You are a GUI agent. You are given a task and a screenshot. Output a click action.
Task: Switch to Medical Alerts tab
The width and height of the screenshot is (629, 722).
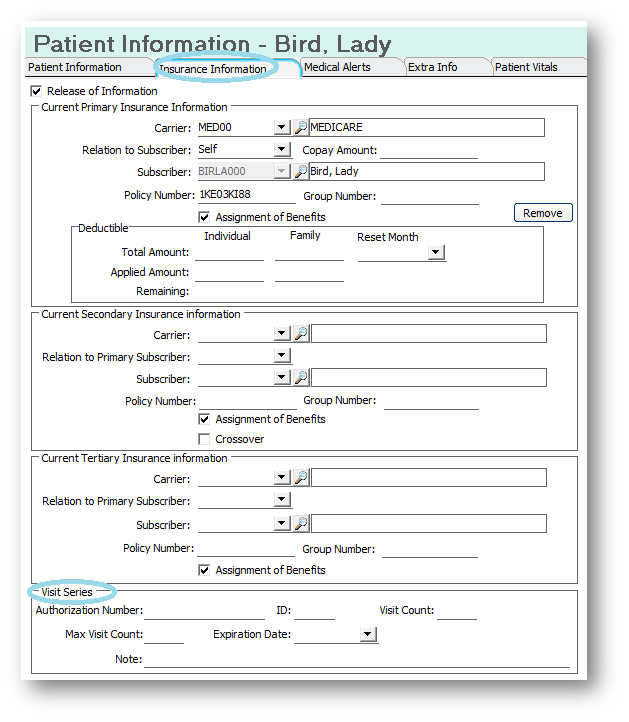click(337, 67)
